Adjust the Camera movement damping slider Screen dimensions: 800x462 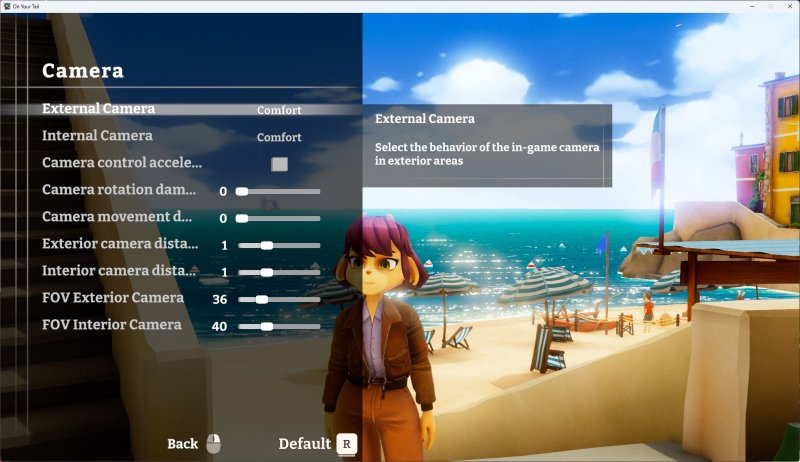pos(278,218)
